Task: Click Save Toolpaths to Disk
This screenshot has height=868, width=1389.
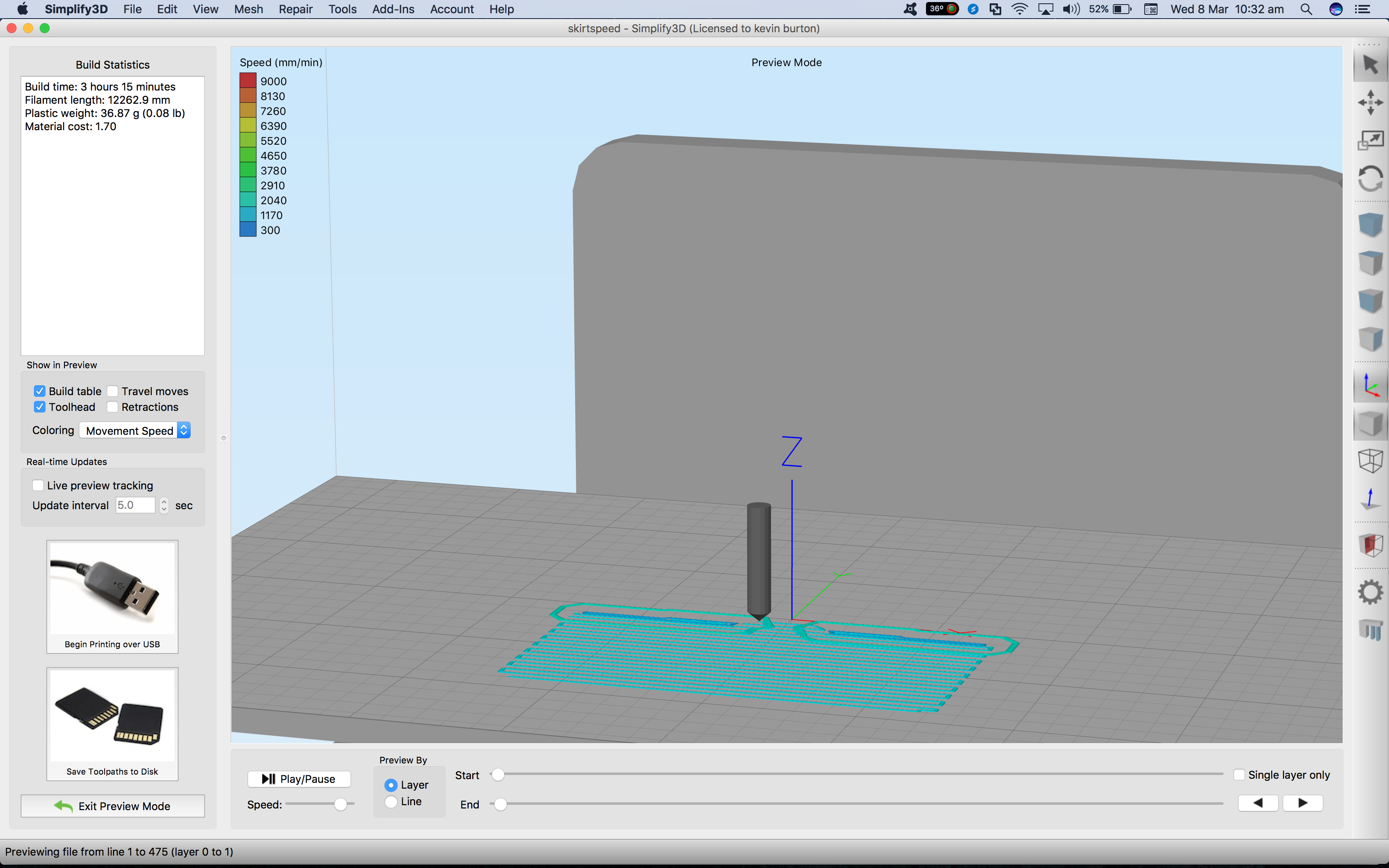Action: point(112,724)
